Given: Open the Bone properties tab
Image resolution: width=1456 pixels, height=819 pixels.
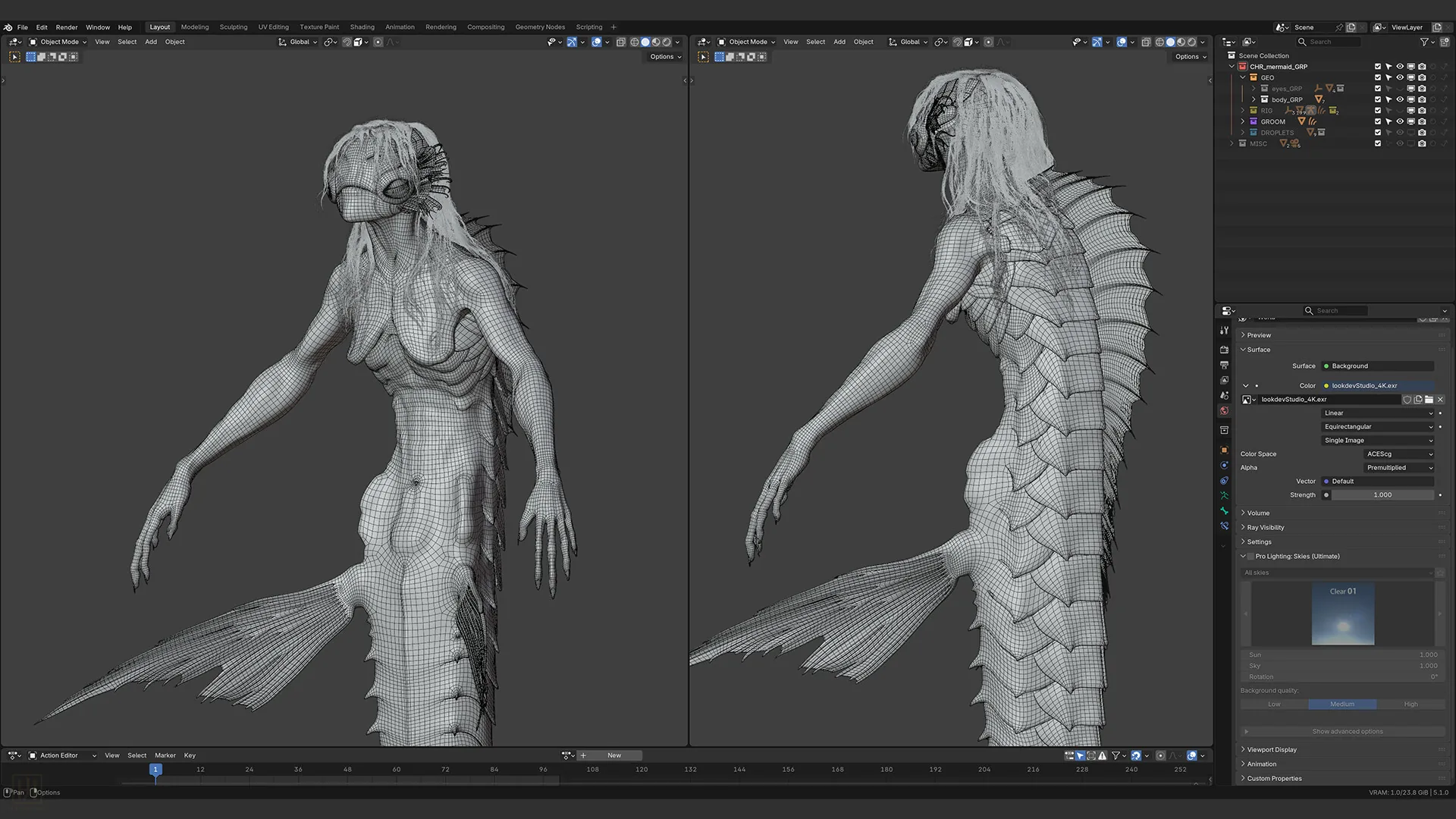Looking at the screenshot, I should (1224, 510).
